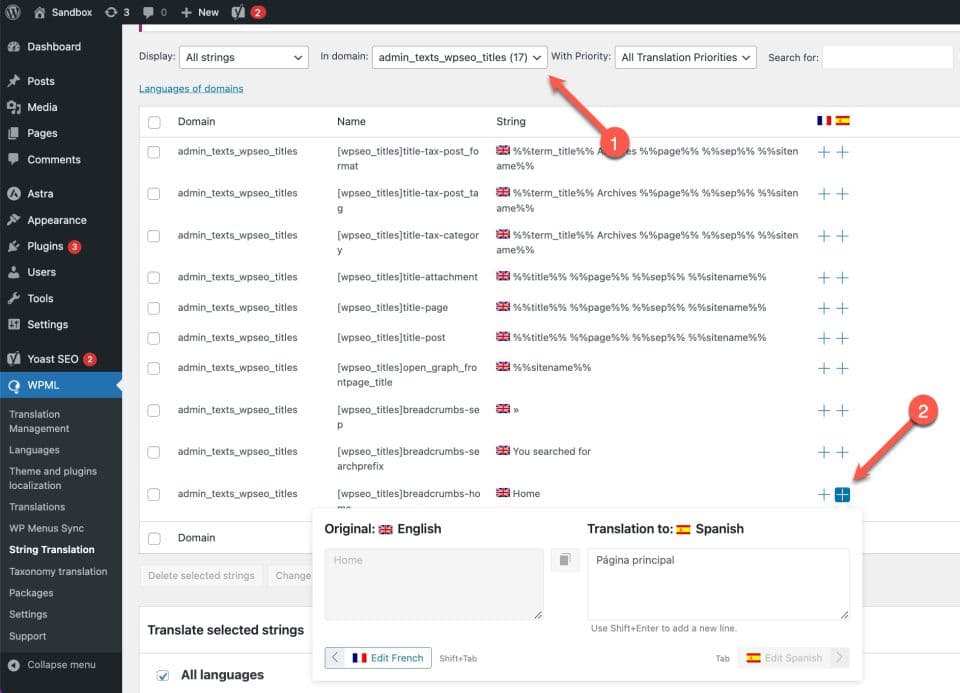Open the All Translation Priorities dropdown
This screenshot has width=960, height=693.
coord(685,58)
